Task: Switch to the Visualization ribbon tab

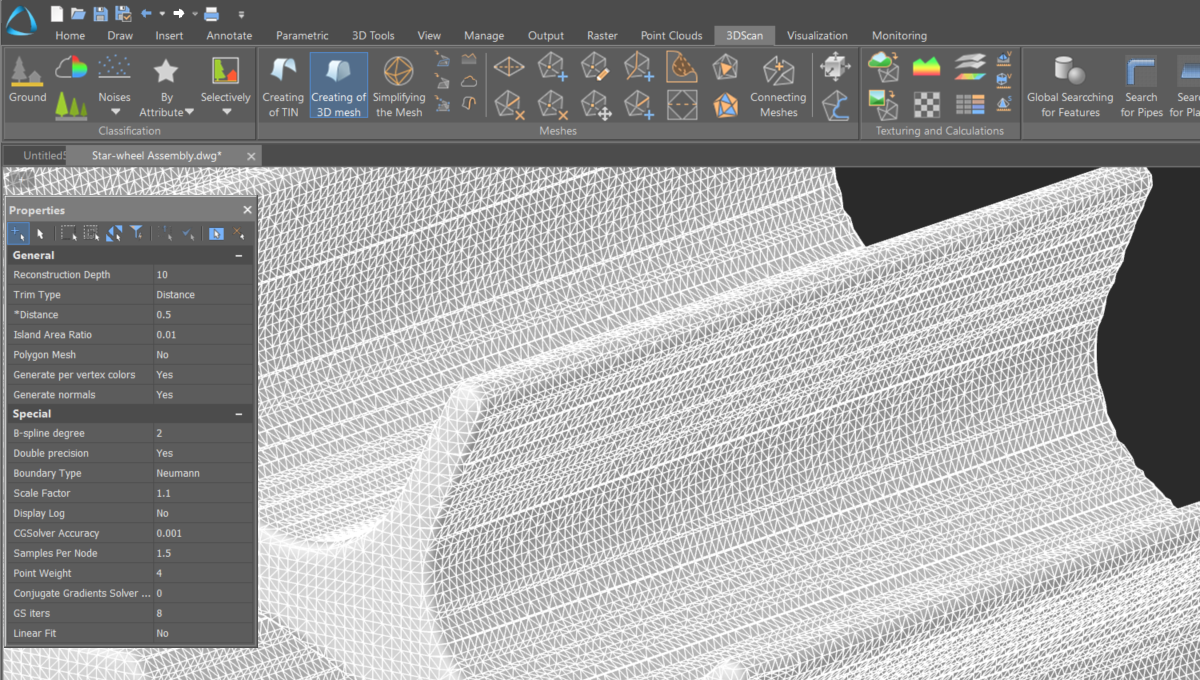Action: [818, 35]
